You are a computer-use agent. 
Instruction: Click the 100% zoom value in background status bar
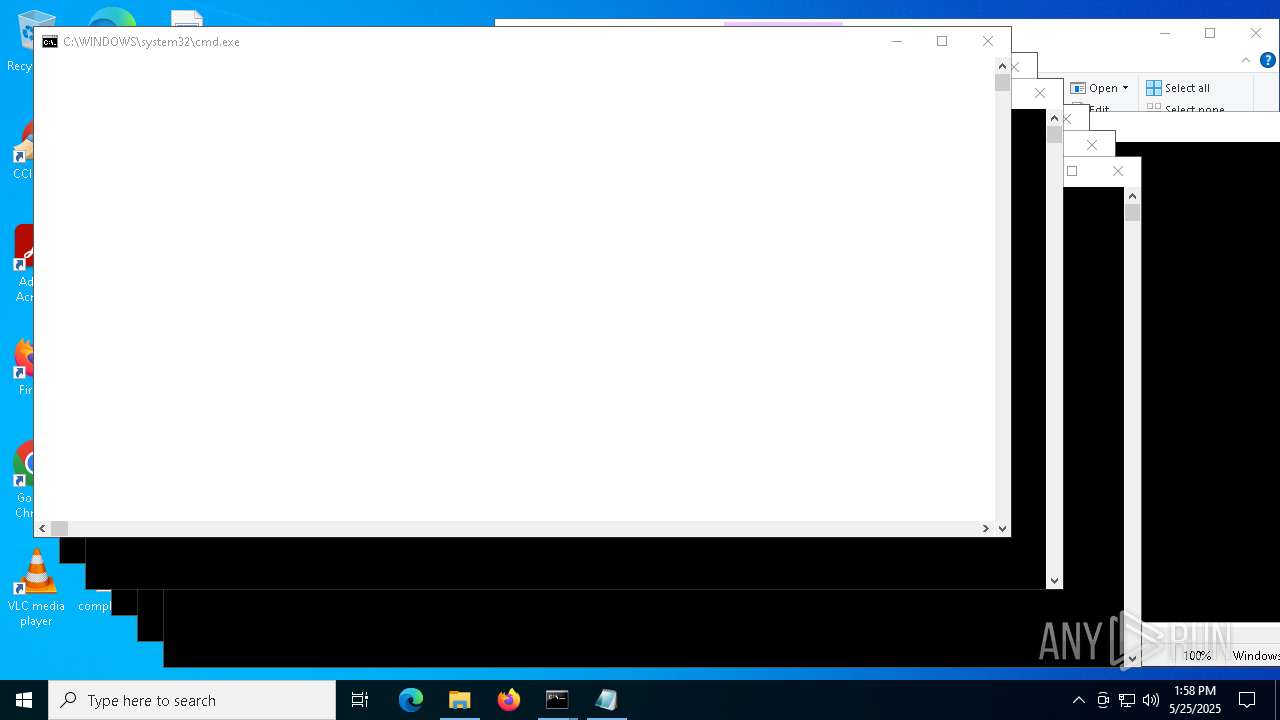[1197, 656]
